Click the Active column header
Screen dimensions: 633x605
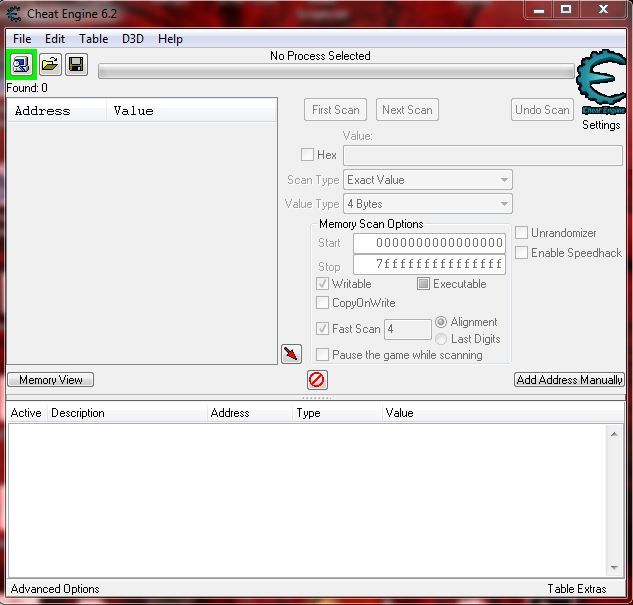27,413
